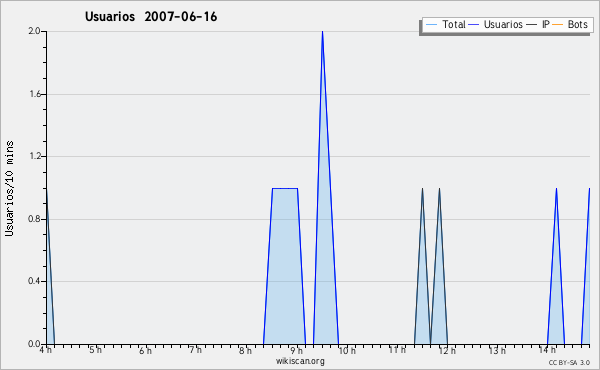The image size is (600, 370).
Task: Click the '0.8' y-axis value
Action: point(34,219)
